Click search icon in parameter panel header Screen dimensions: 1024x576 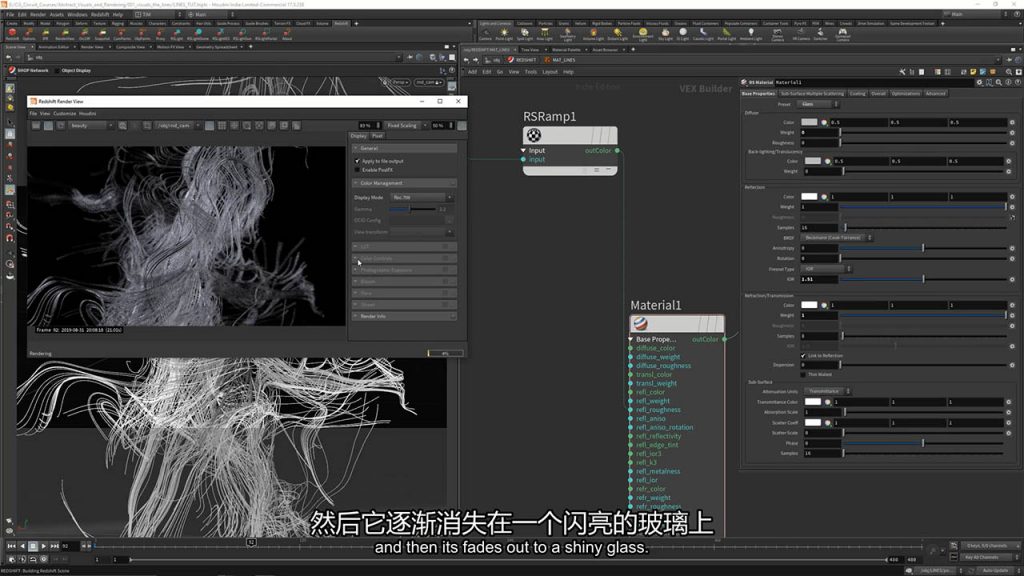(999, 83)
